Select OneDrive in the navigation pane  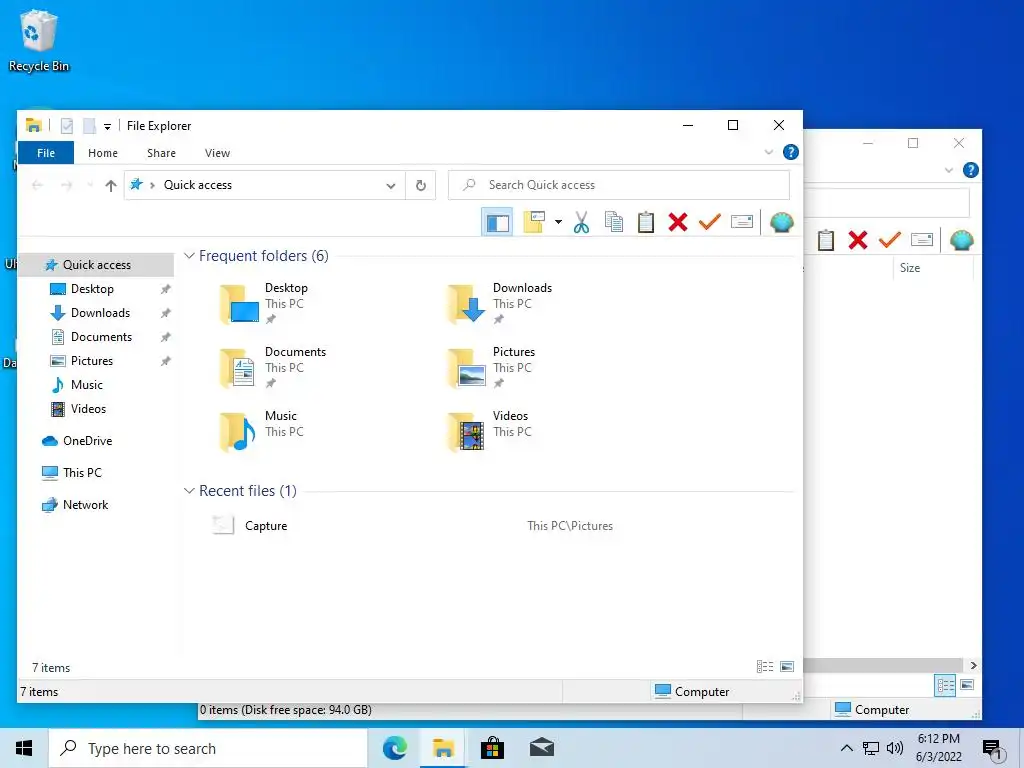[88, 441]
